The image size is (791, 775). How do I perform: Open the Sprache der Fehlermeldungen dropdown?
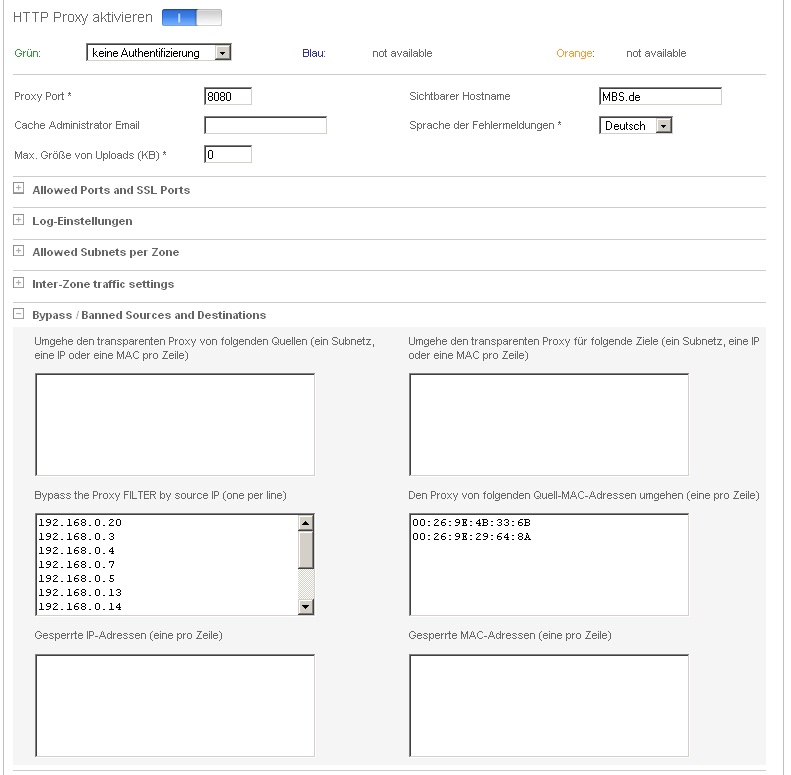(635, 126)
